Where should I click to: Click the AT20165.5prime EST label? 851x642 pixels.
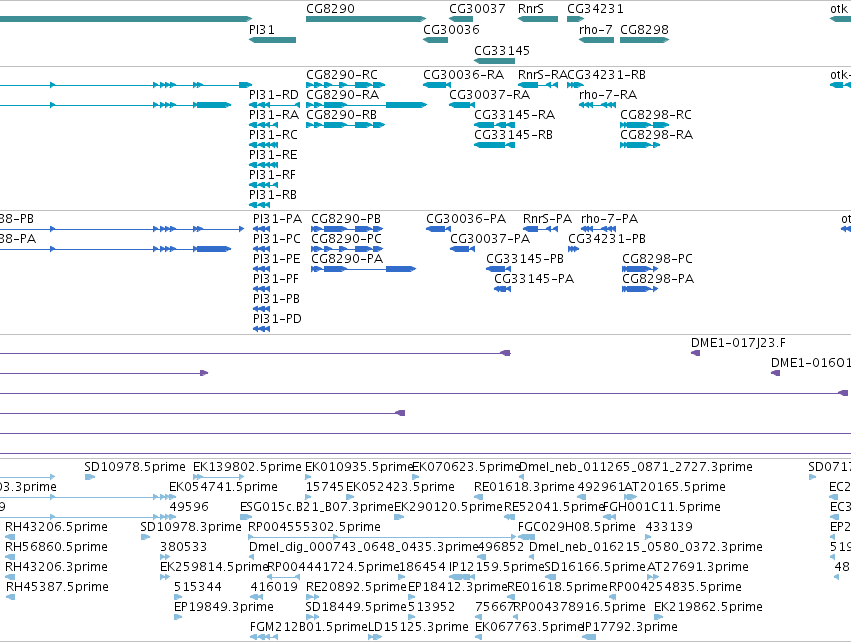tap(675, 487)
